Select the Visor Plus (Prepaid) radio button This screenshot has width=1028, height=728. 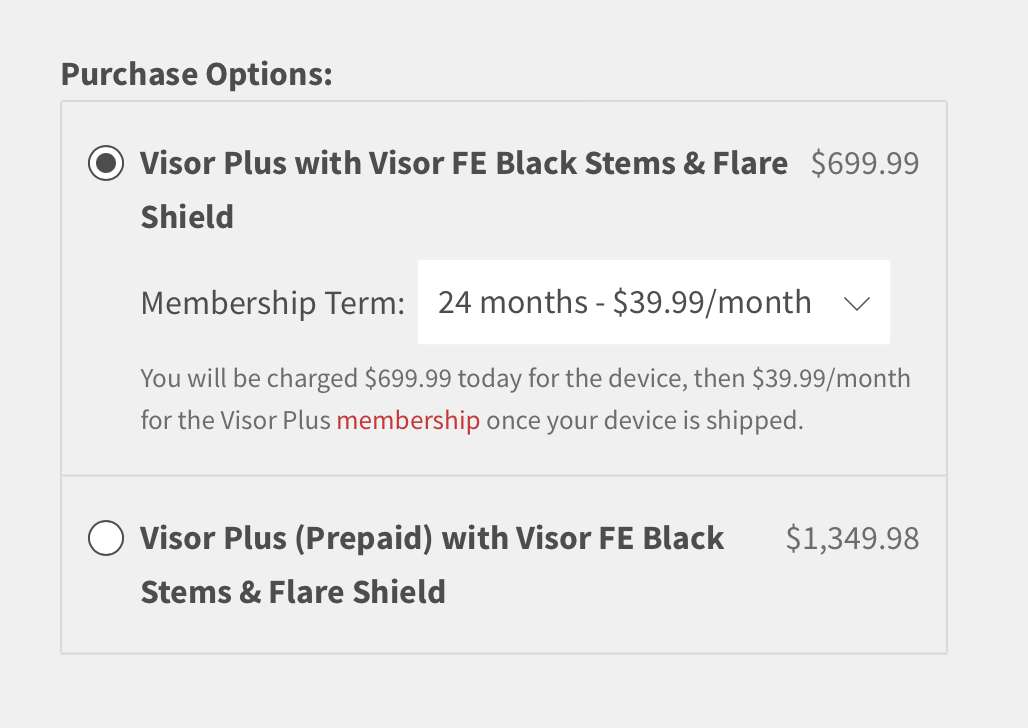pyautogui.click(x=106, y=539)
